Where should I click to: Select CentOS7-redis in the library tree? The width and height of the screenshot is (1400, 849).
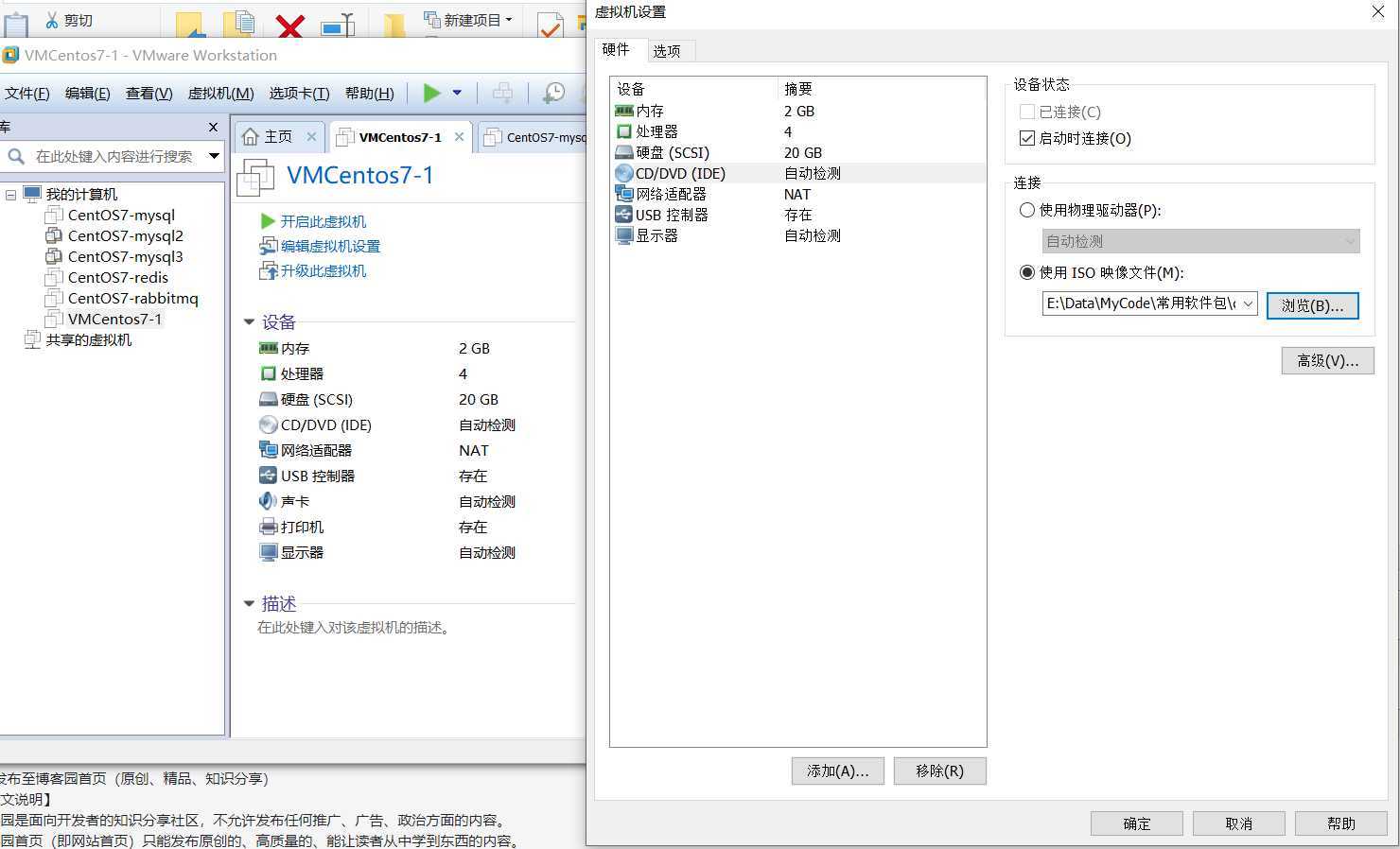[x=118, y=277]
